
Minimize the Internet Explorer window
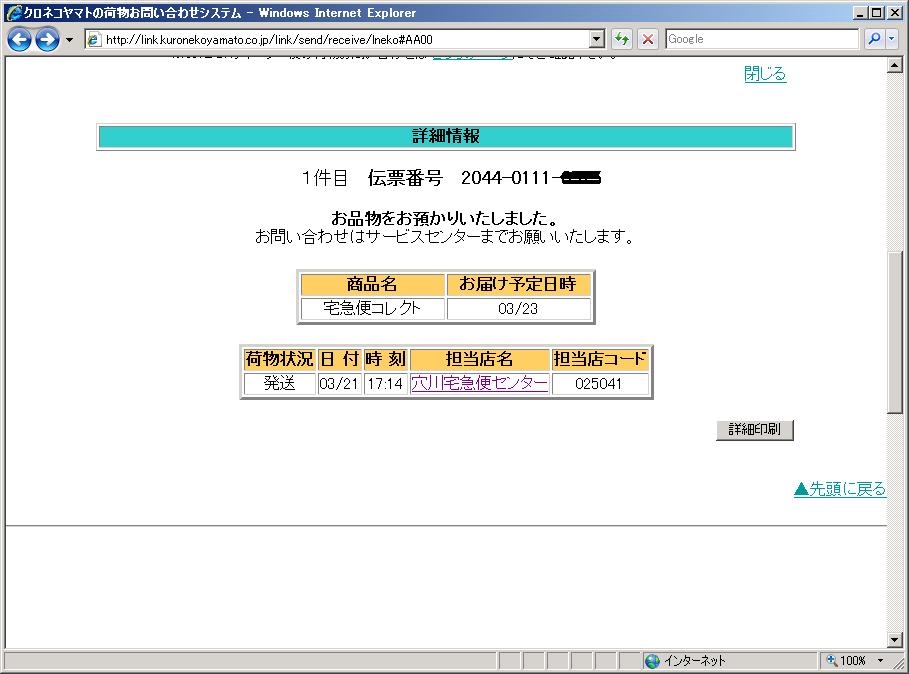click(x=861, y=12)
